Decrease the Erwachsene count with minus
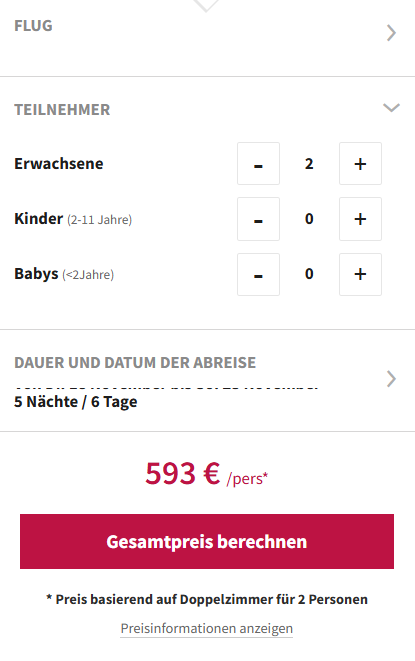The width and height of the screenshot is (415, 661). (x=258, y=164)
